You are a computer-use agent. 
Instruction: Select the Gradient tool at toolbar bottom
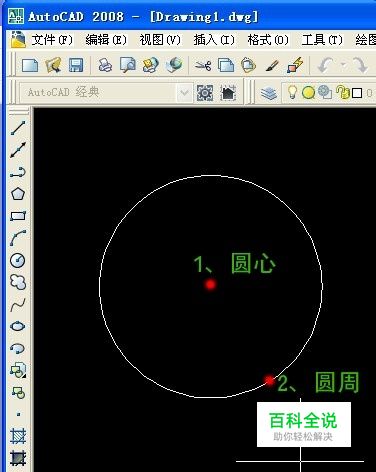[18, 458]
